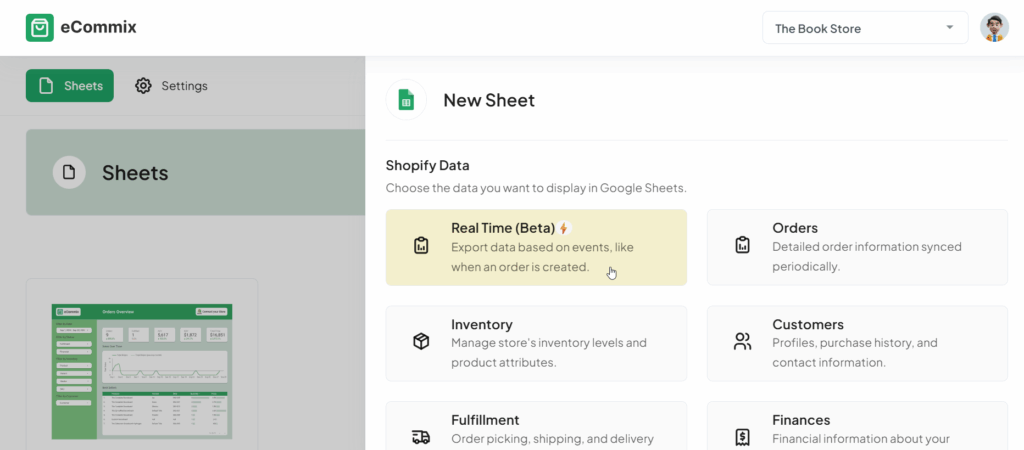Image resolution: width=1024 pixels, height=450 pixels.
Task: Click 'Export data based on events' description
Action: [542, 257]
